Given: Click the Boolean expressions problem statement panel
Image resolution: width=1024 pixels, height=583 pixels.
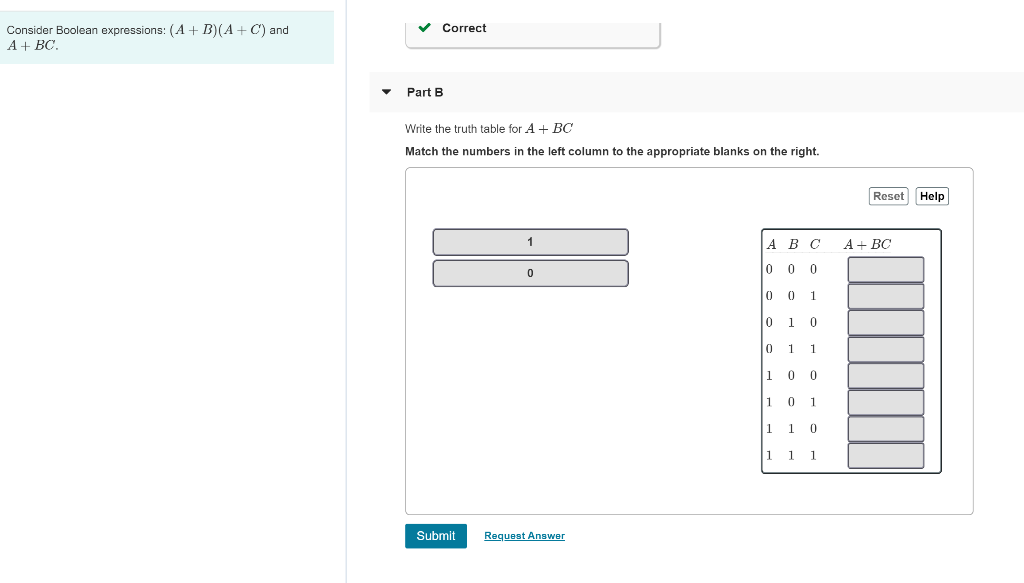Looking at the screenshot, I should coord(166,37).
